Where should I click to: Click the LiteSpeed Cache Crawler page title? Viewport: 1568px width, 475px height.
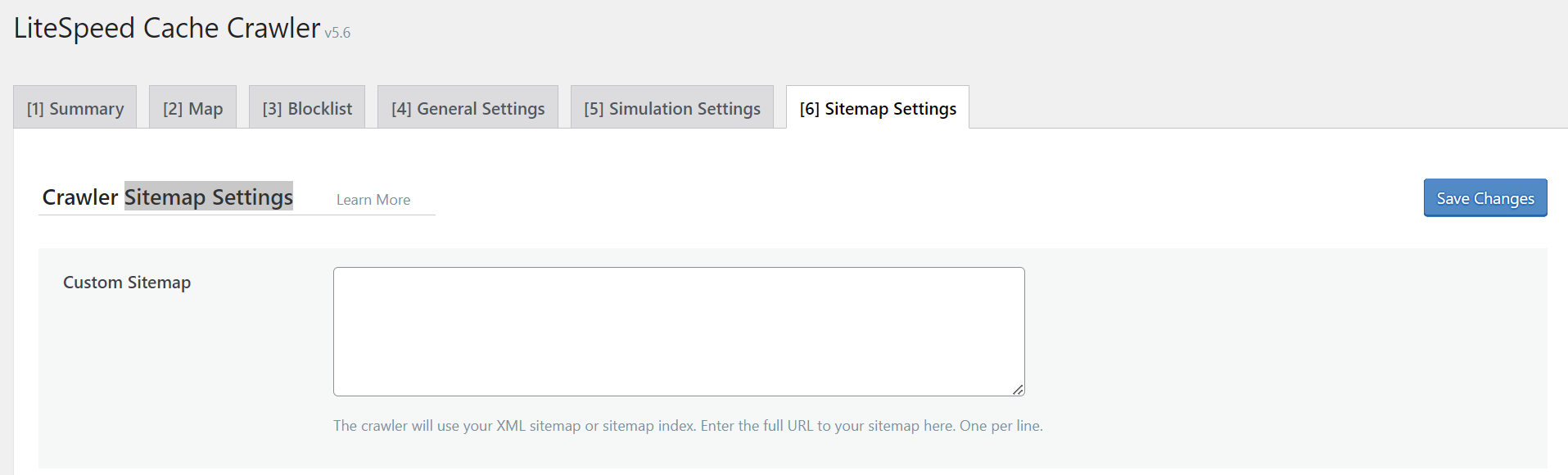167,29
